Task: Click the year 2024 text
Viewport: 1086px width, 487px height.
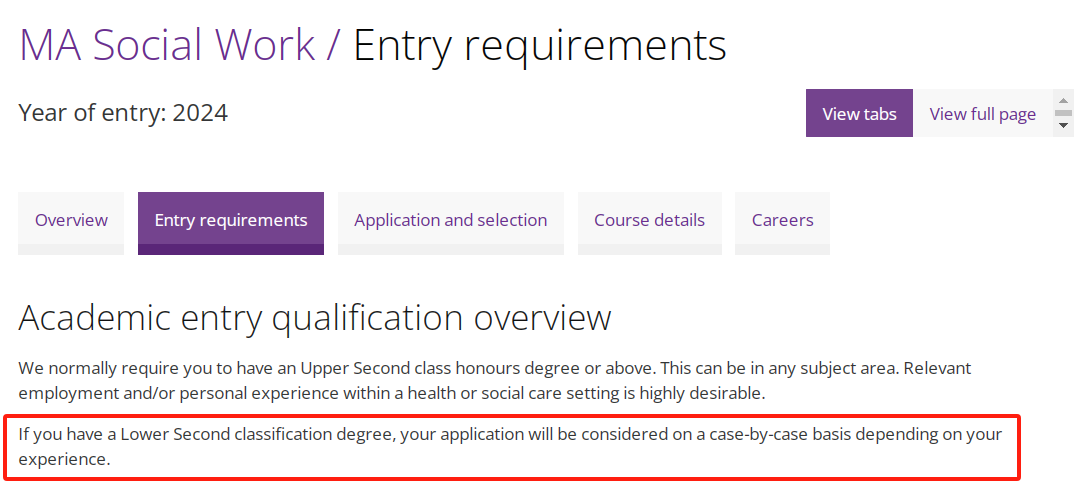Action: [x=200, y=113]
